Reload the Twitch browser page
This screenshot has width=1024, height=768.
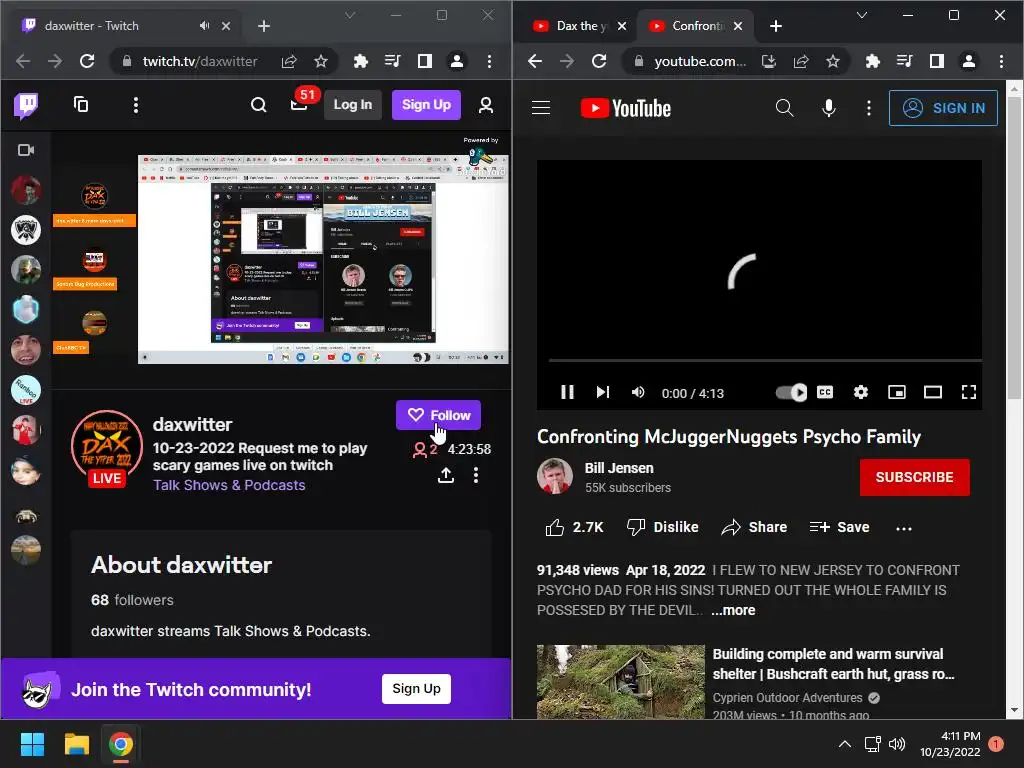point(87,61)
